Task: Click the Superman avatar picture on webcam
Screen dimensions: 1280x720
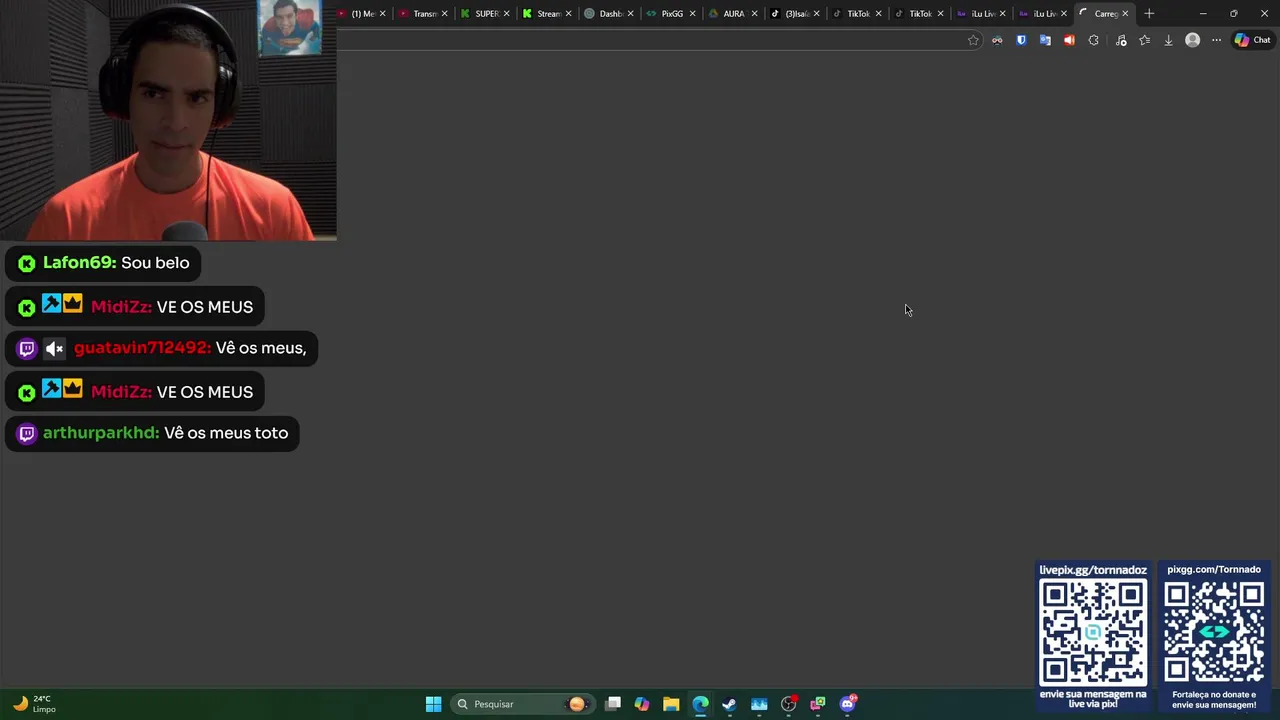Action: pos(289,27)
